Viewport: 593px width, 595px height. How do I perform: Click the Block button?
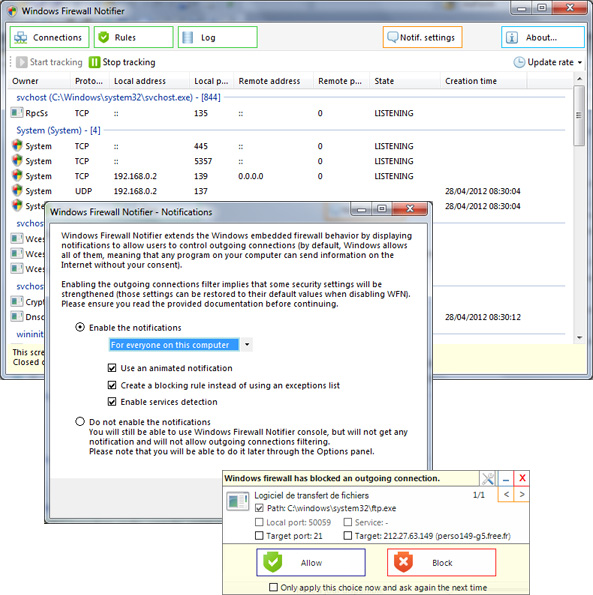(x=442, y=562)
